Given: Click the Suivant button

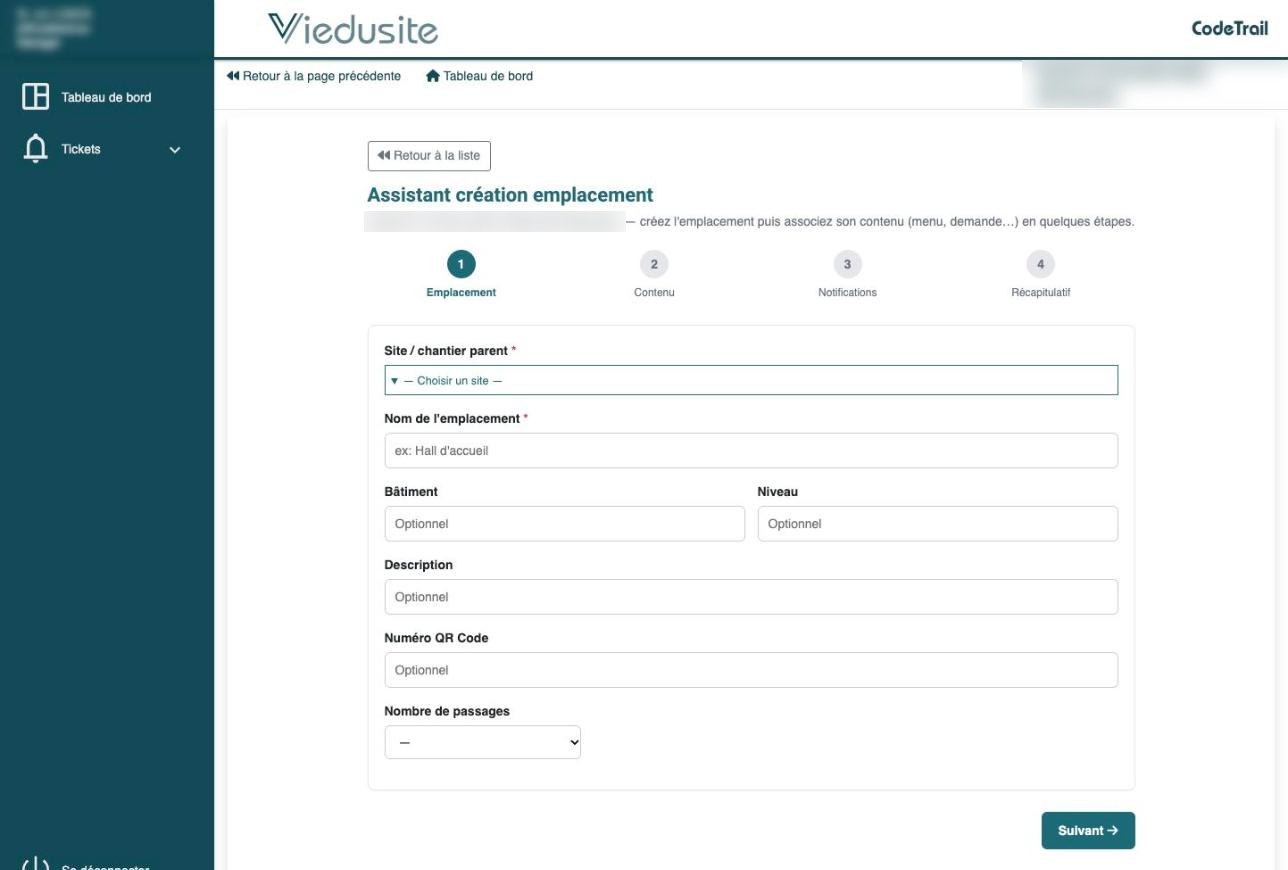Looking at the screenshot, I should pos(1088,831).
